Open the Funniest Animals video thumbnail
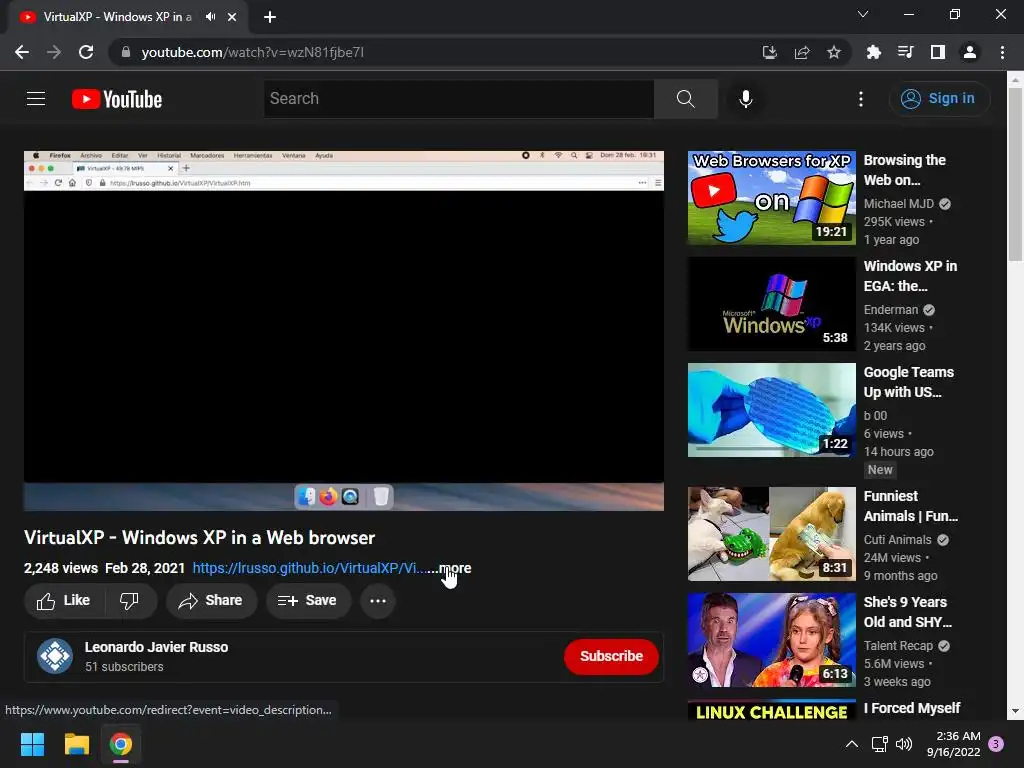The image size is (1024, 768). pos(771,534)
